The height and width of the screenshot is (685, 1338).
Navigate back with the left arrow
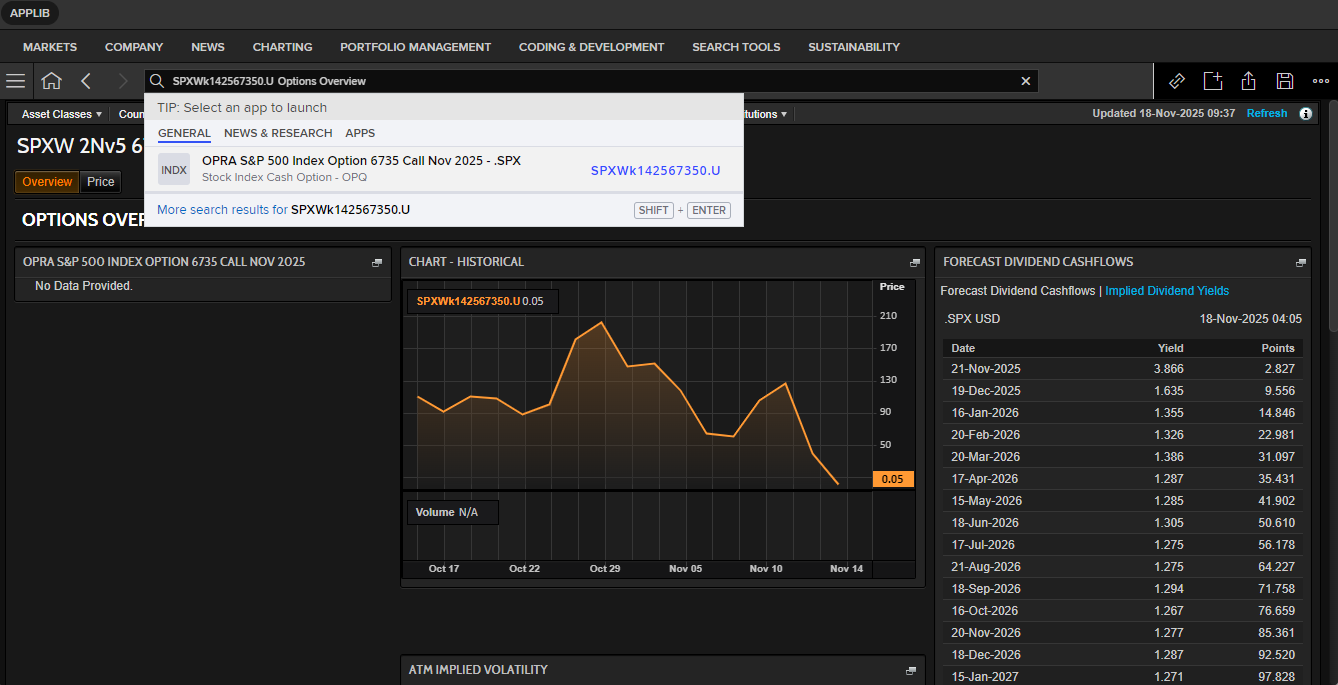(x=86, y=81)
